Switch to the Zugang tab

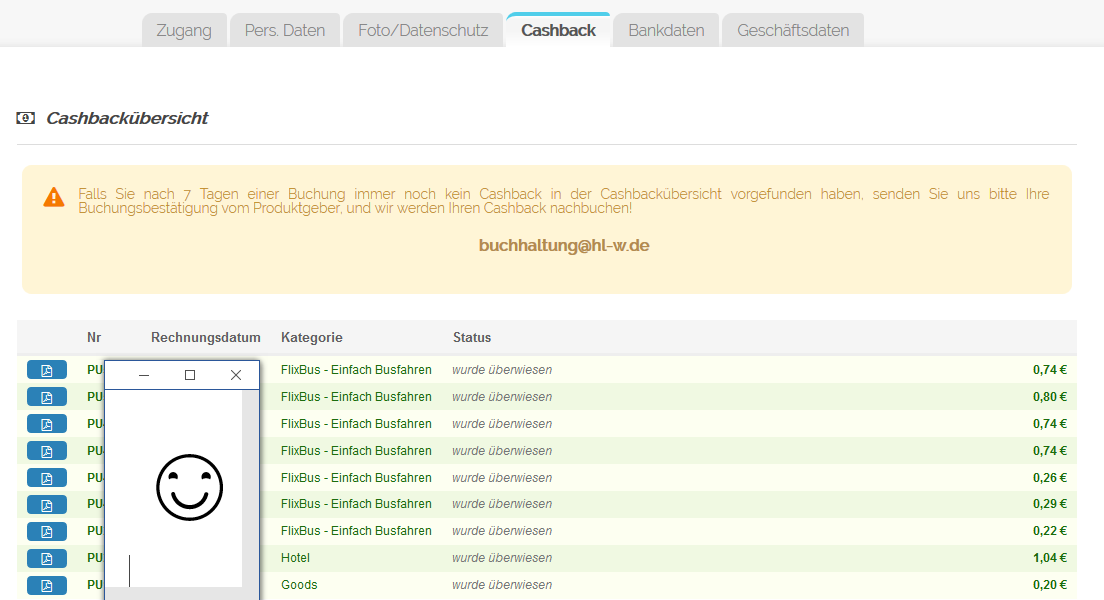[184, 30]
